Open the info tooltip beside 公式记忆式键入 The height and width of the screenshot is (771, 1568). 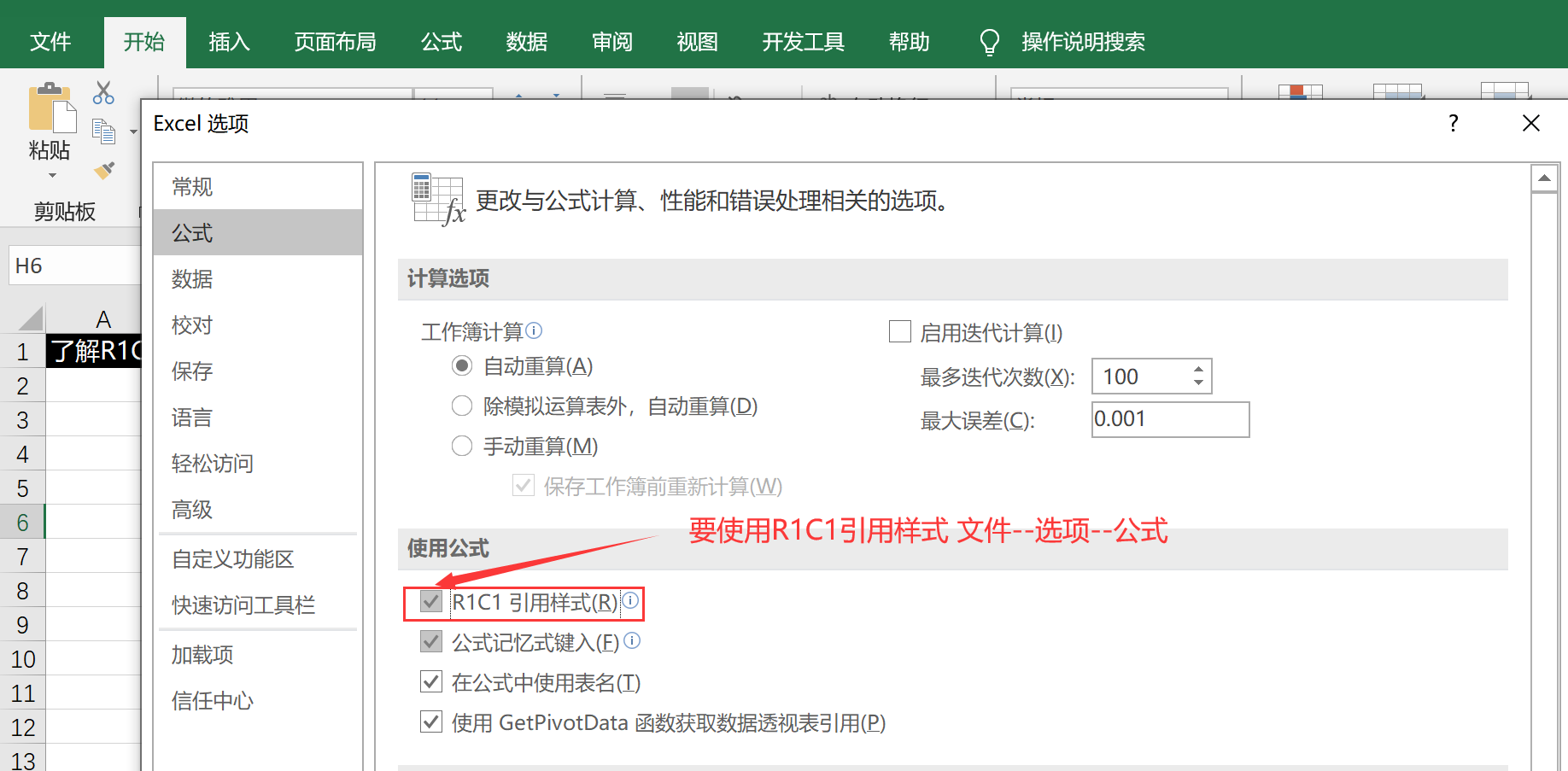[x=631, y=640]
